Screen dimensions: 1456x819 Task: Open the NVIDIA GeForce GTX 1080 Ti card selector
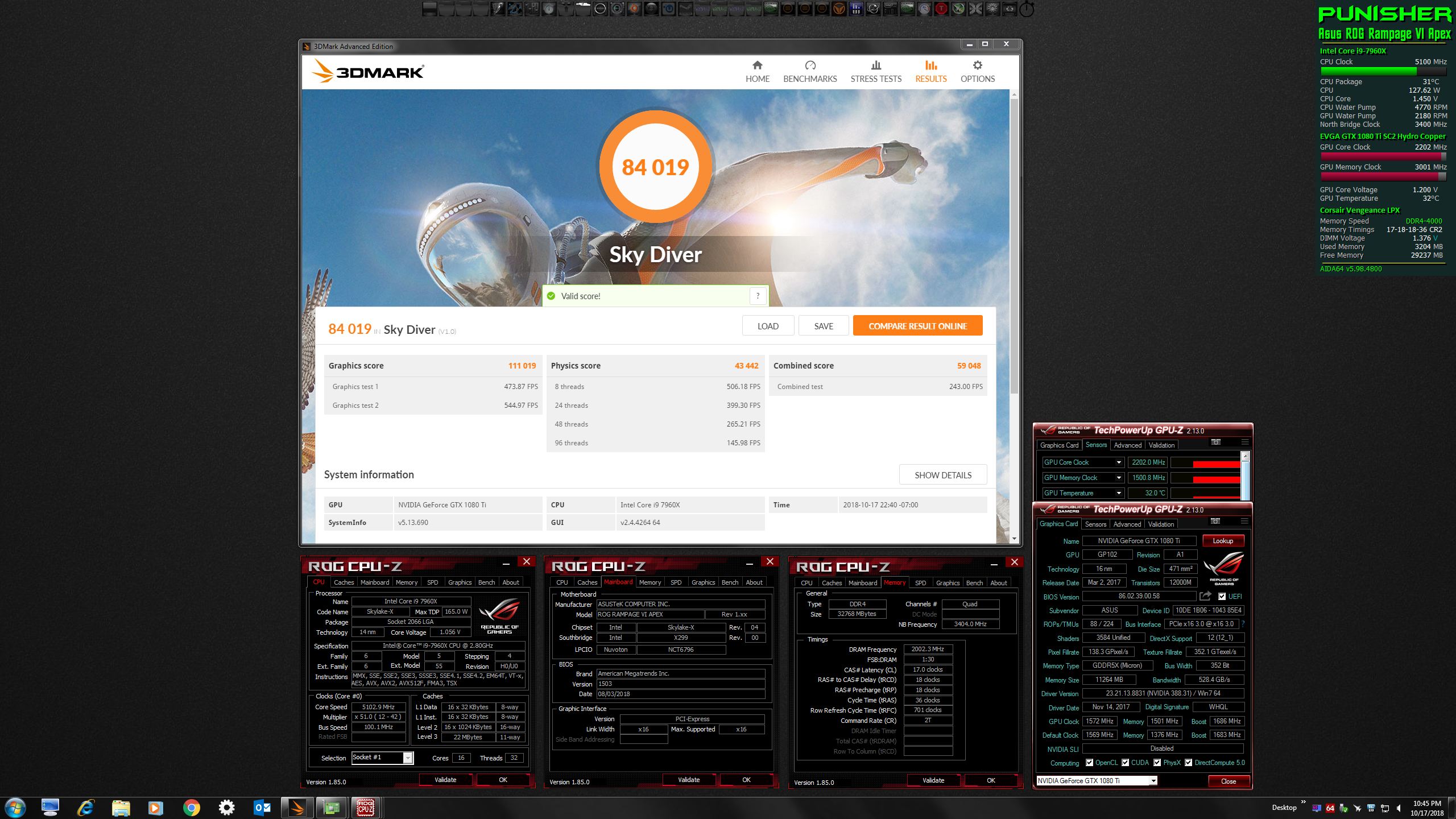1097,780
